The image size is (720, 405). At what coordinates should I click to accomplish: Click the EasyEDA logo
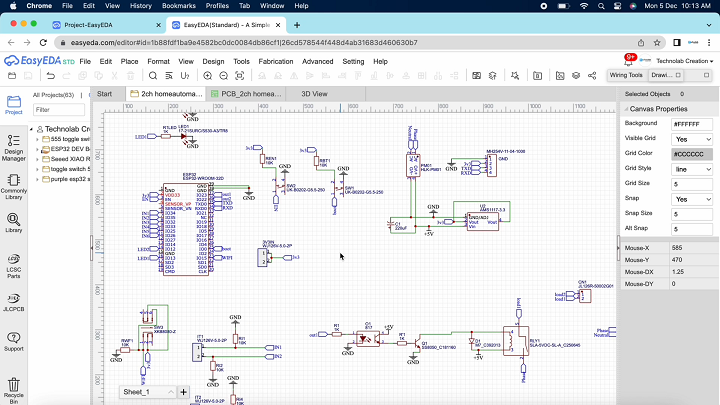click(39, 61)
